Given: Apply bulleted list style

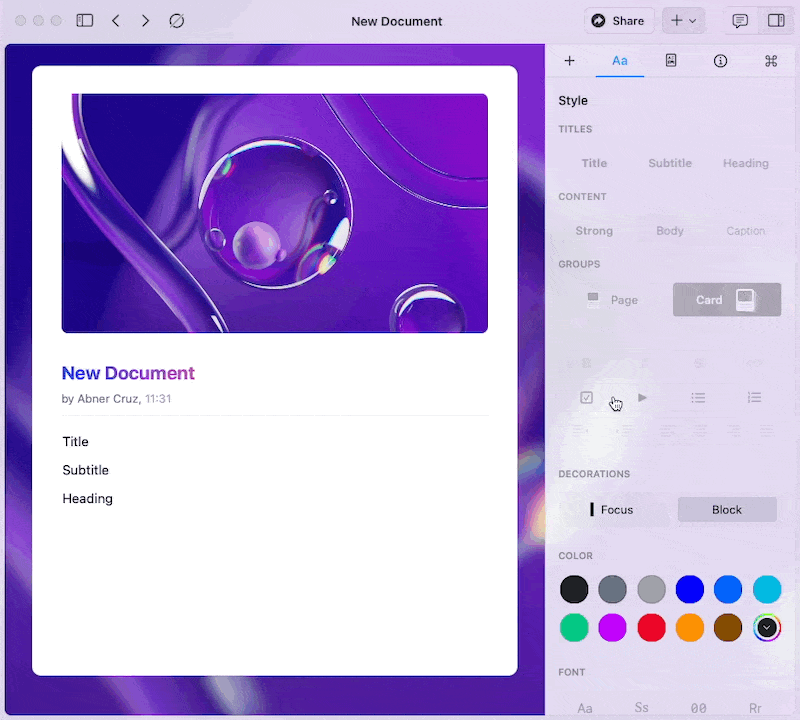Looking at the screenshot, I should [698, 398].
